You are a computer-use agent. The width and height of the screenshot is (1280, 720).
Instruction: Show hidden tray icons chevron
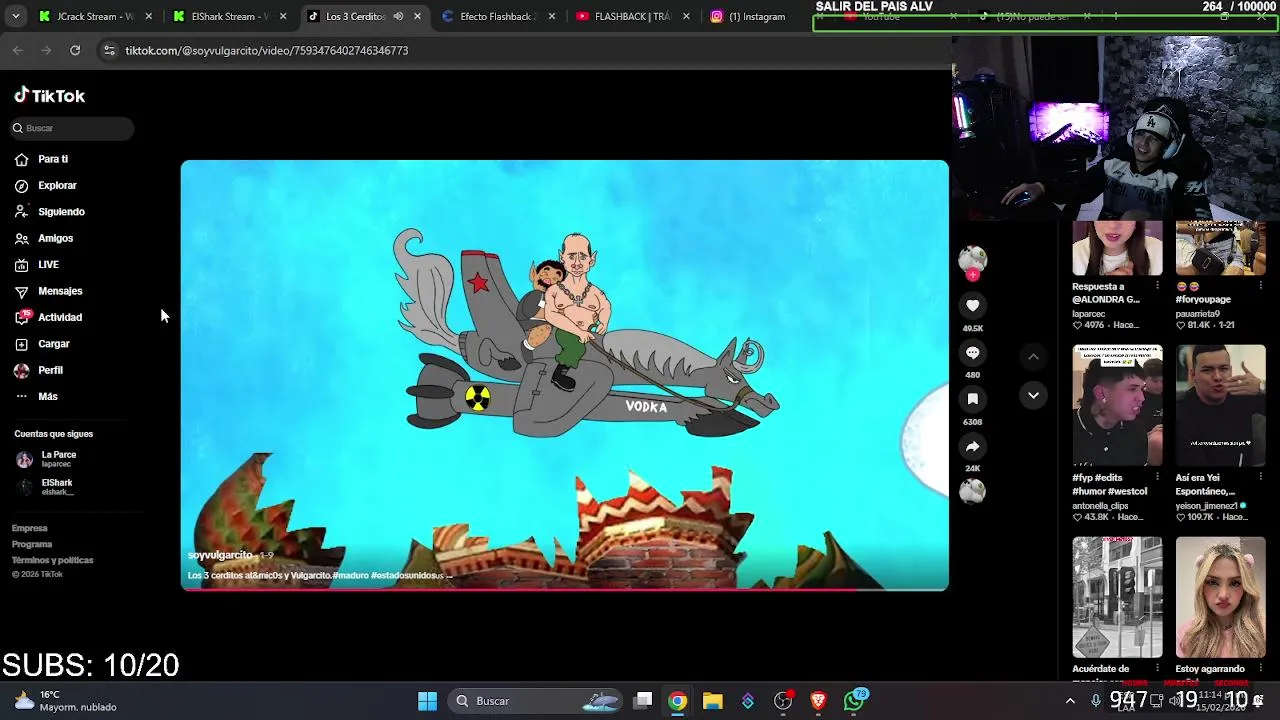(x=1070, y=701)
